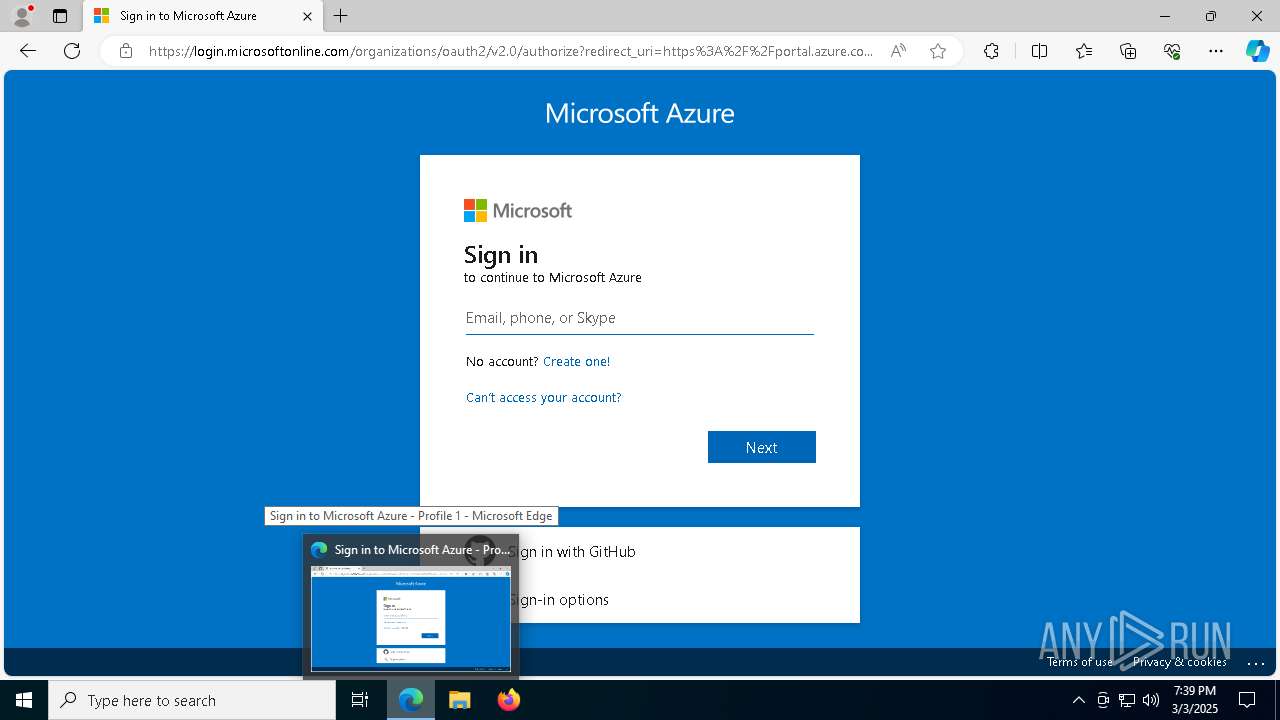Go back with the back arrow

pyautogui.click(x=28, y=51)
